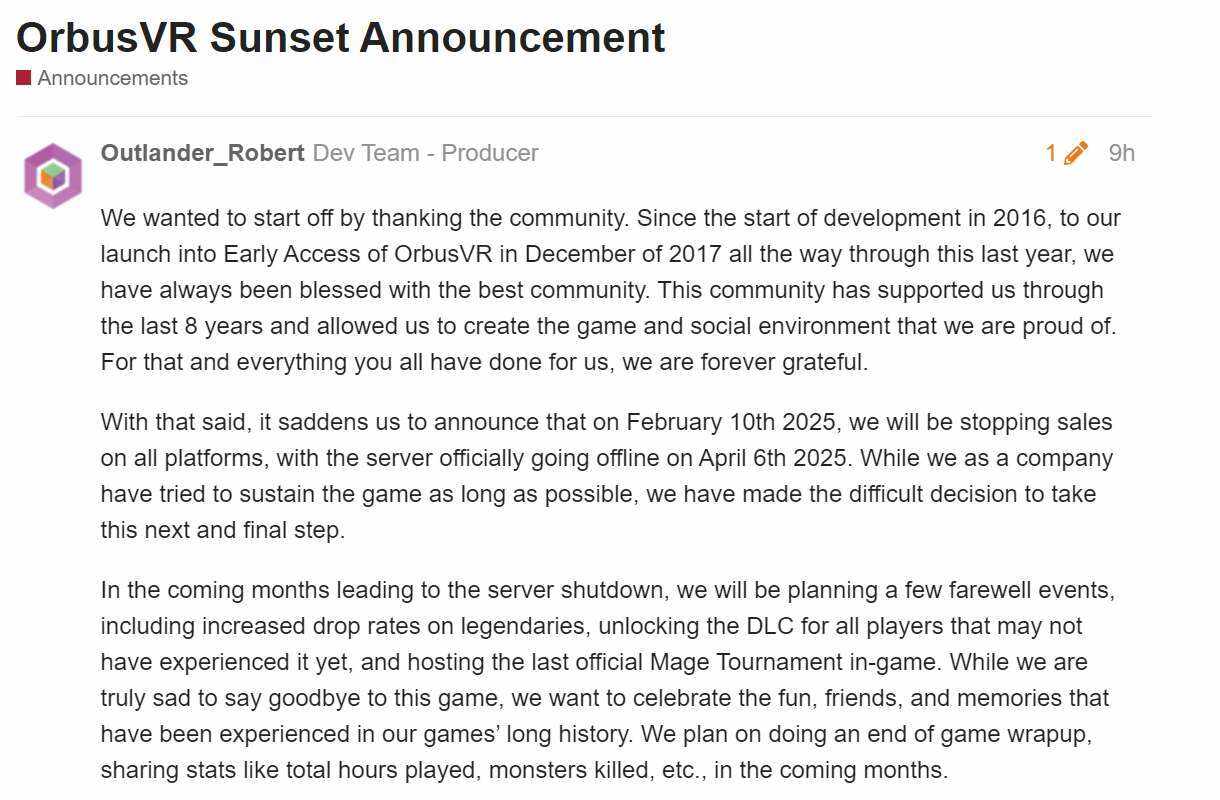Click the Dev Team - Producer user title
This screenshot has width=1220, height=800.
[425, 153]
